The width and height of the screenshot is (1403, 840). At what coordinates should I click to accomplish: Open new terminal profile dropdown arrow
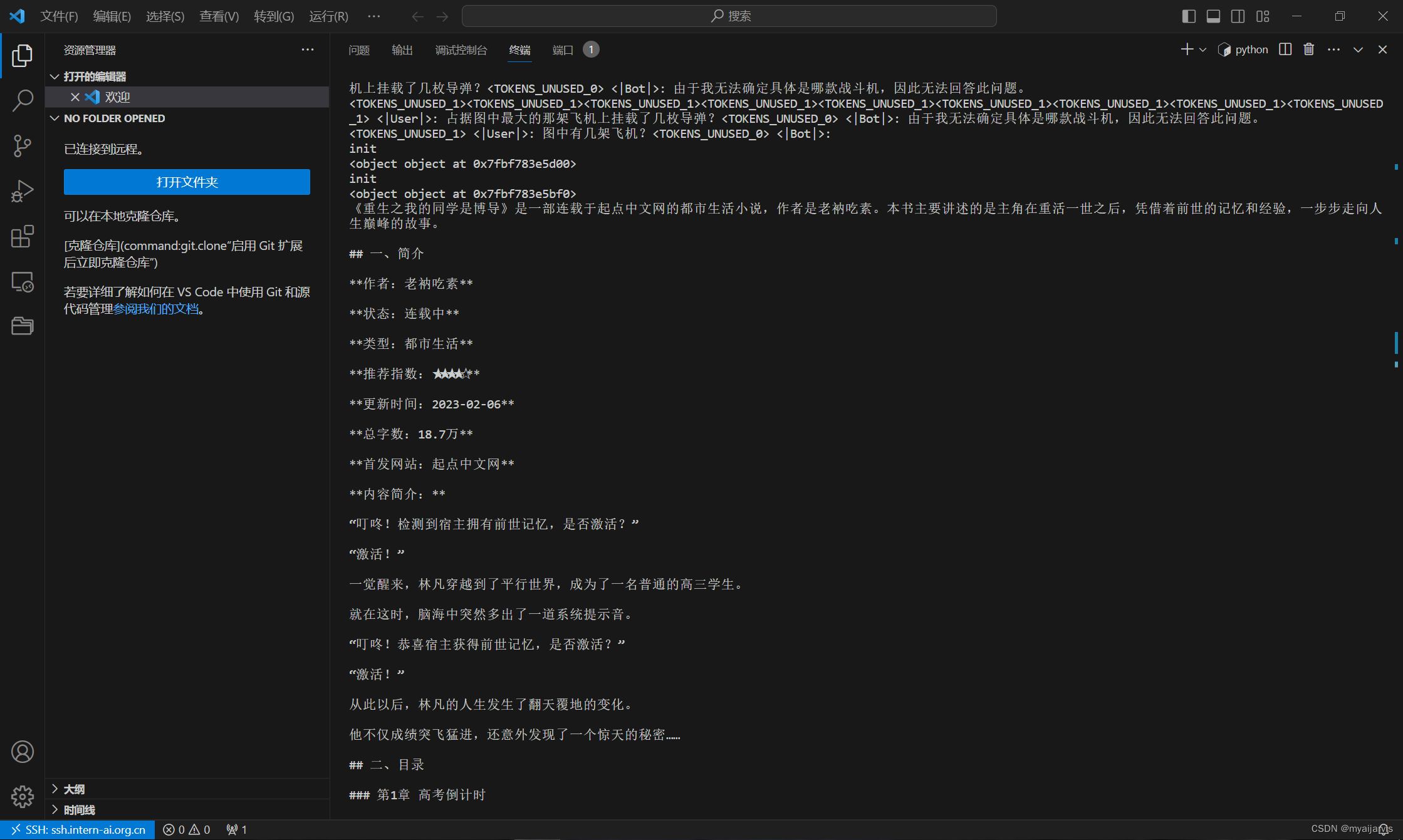pos(1202,49)
